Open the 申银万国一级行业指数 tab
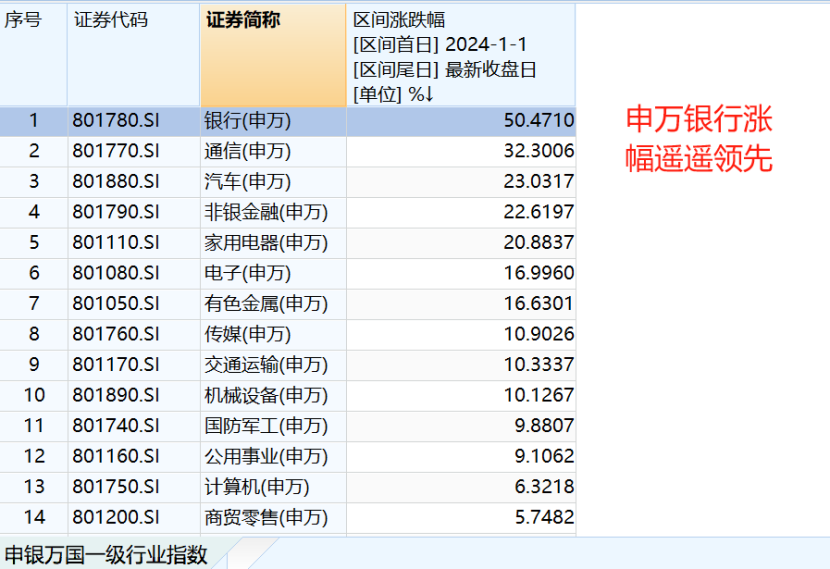The image size is (830, 569). [x=106, y=555]
